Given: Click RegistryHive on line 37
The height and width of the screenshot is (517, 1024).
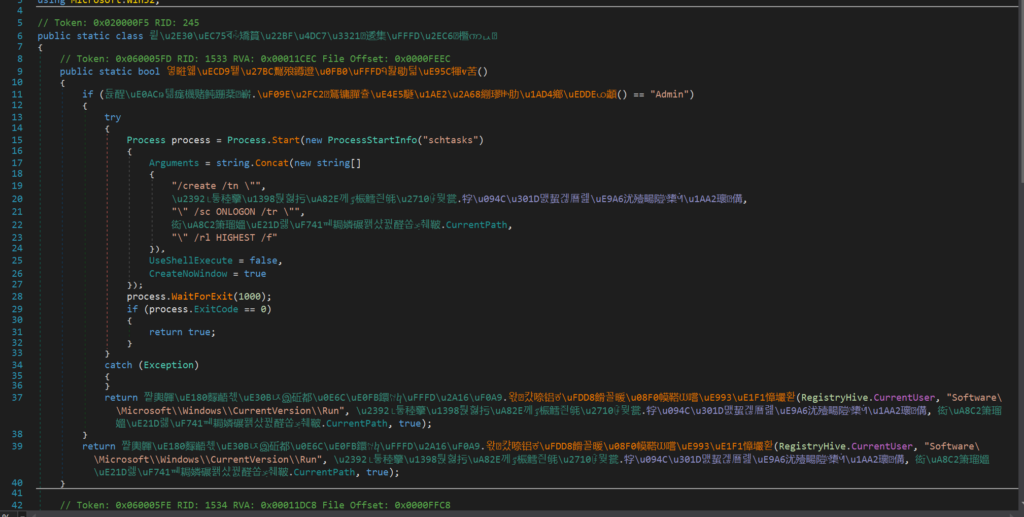Looking at the screenshot, I should coord(834,398).
